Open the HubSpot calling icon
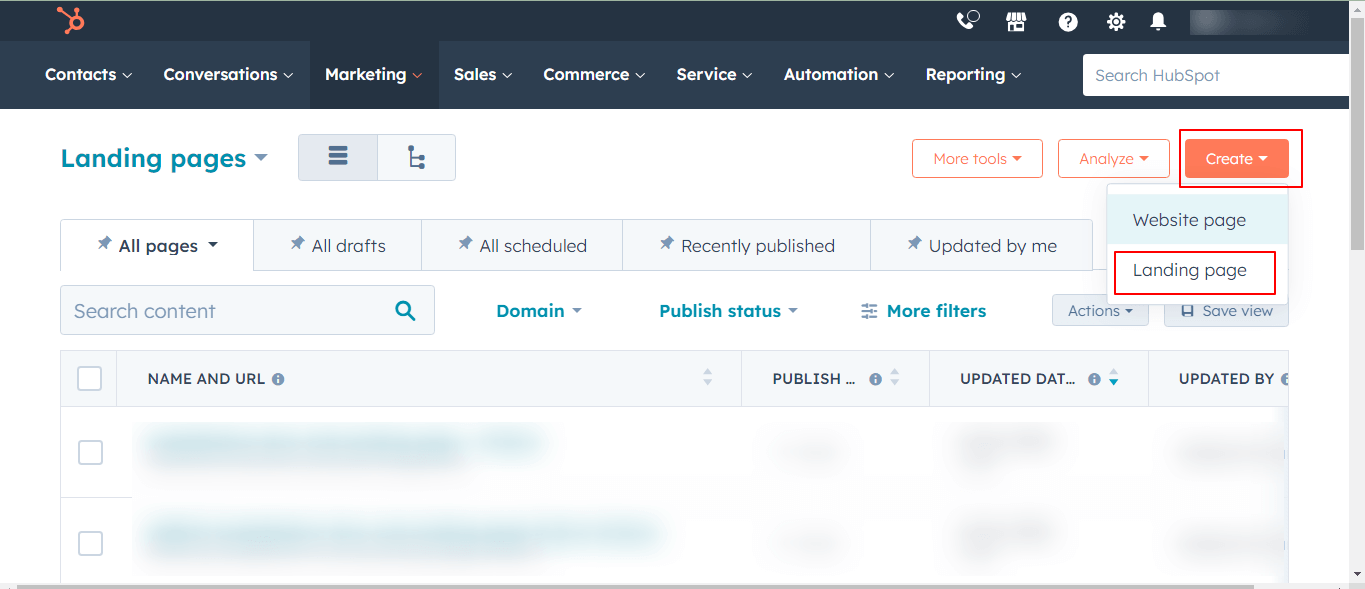 pos(967,20)
